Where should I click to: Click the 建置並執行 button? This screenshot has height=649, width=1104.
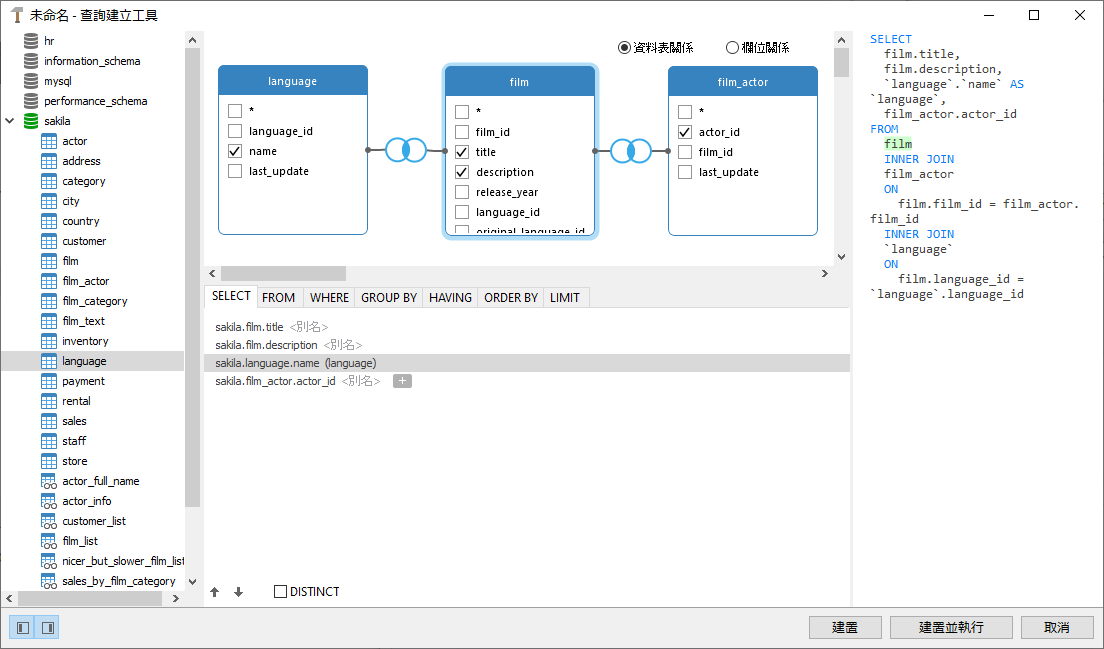pyautogui.click(x=950, y=627)
